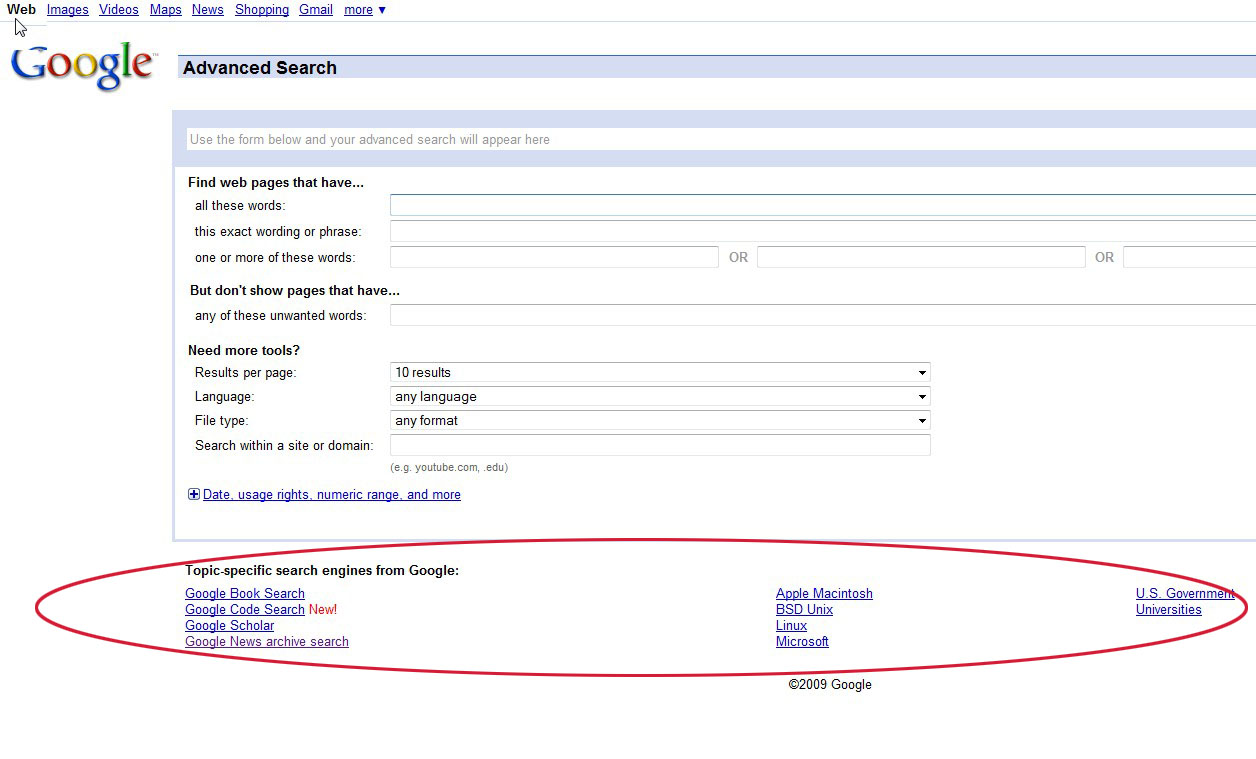Click the first 'OR' label between word fields

(x=738, y=258)
